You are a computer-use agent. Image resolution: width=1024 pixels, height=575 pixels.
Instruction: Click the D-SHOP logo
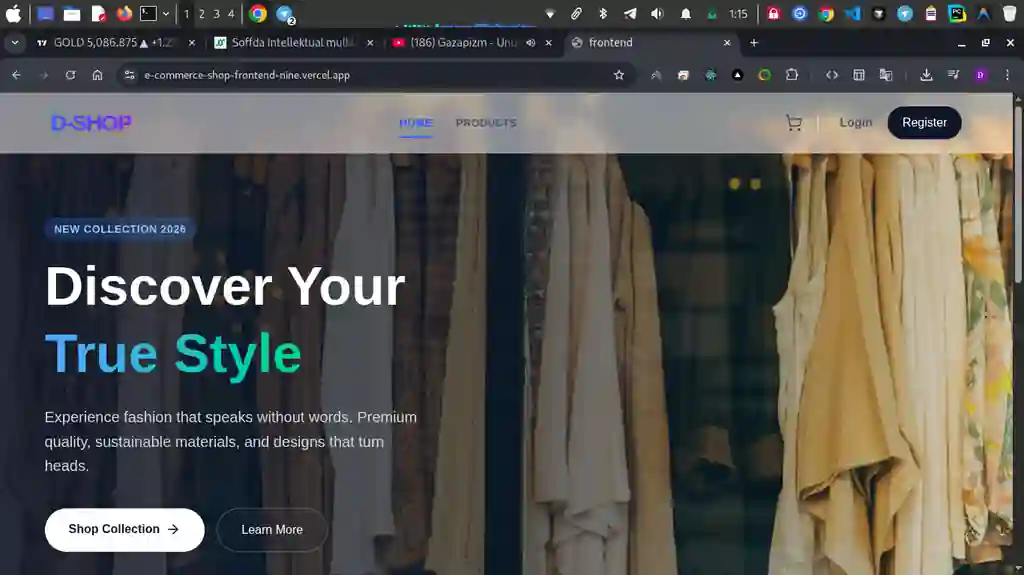coord(91,123)
